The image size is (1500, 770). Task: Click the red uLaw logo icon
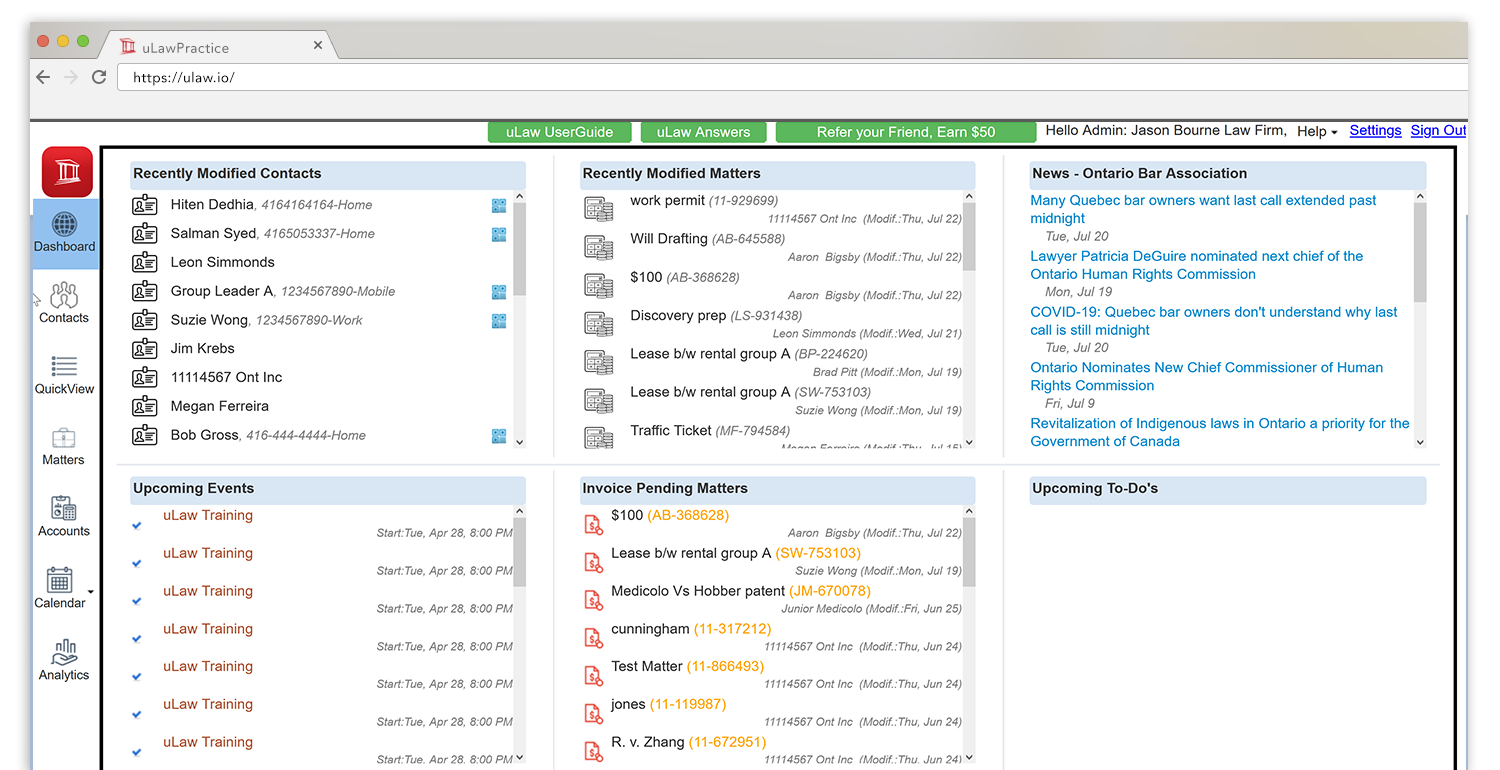[67, 172]
